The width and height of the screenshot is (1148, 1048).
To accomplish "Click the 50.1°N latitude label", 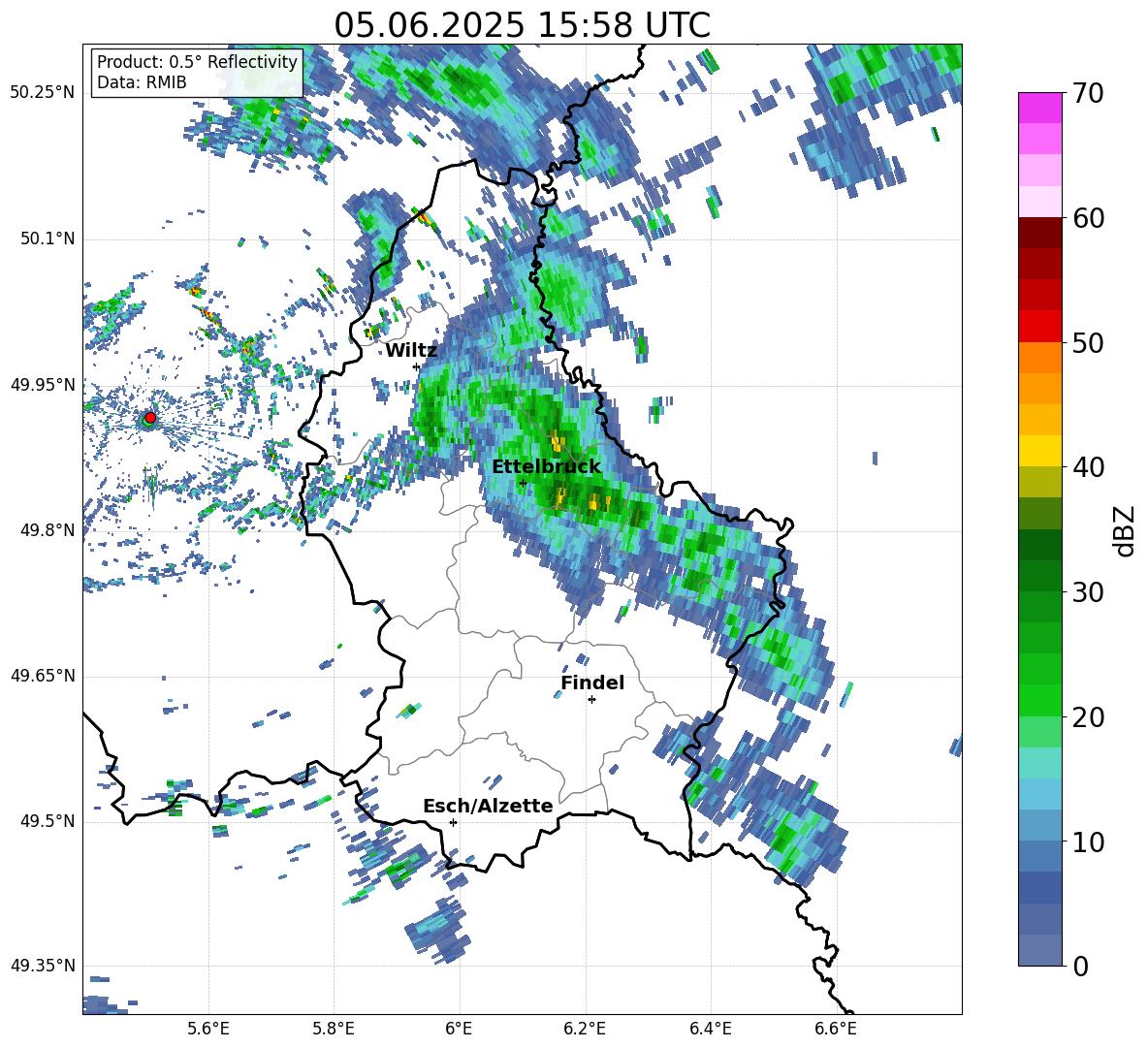I will 47,239.
